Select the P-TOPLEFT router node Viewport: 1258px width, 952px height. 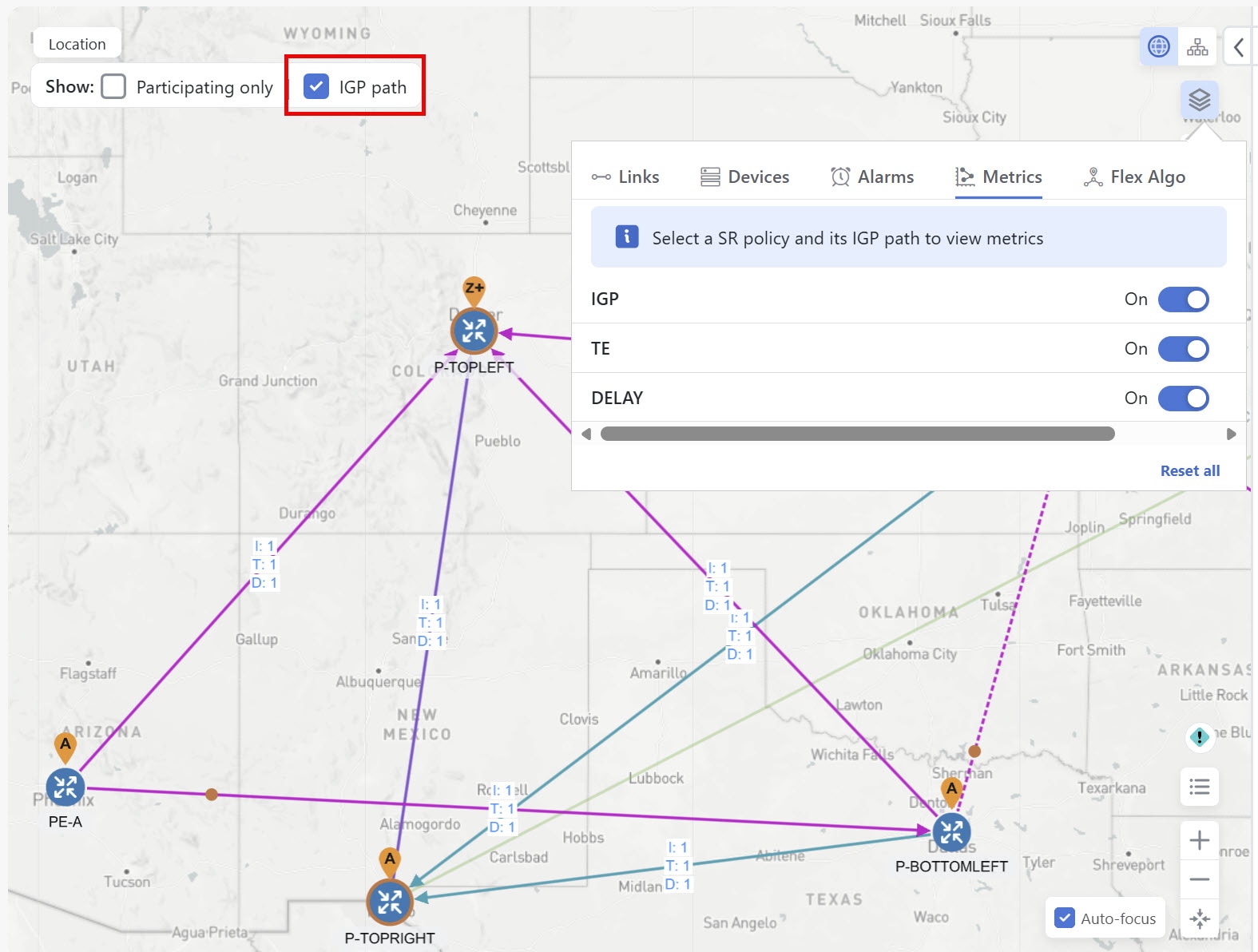[474, 331]
